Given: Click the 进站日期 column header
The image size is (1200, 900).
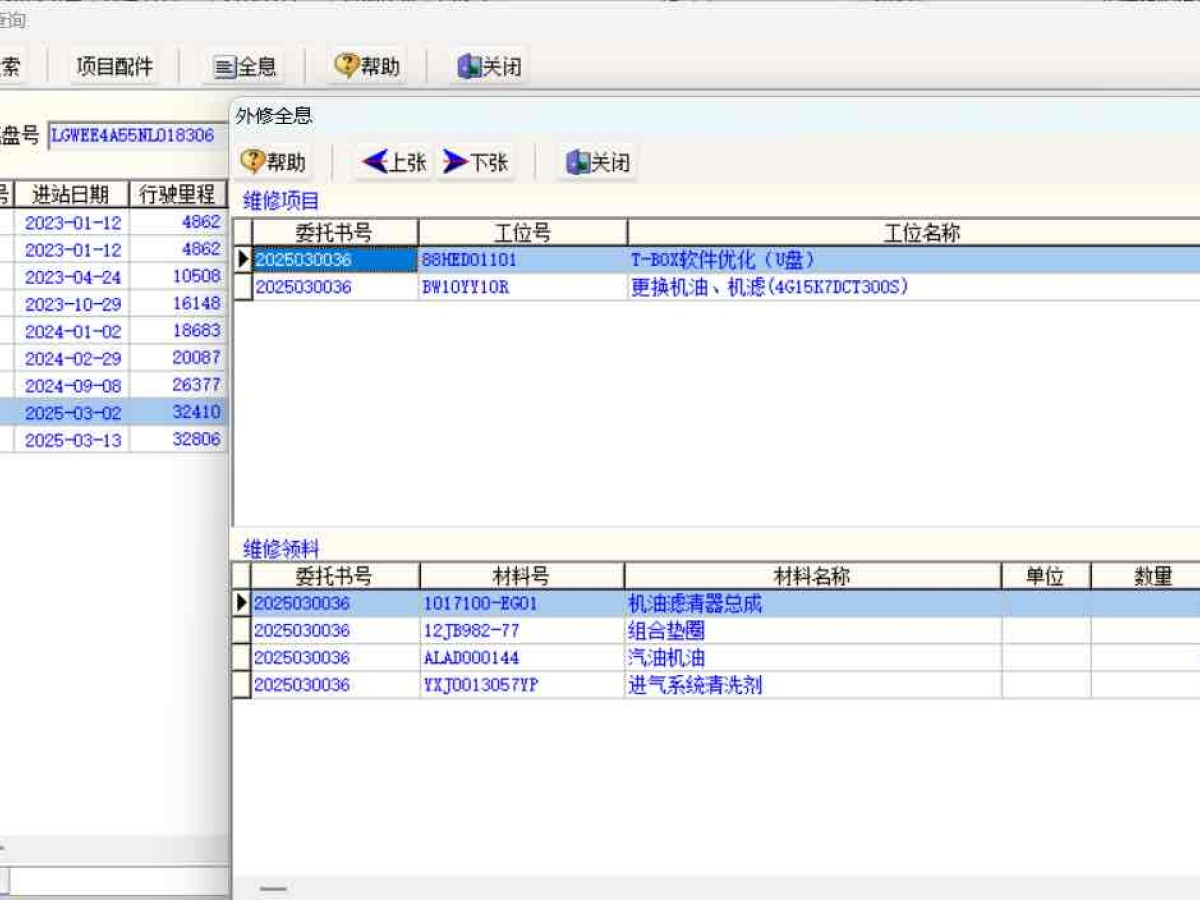Looking at the screenshot, I should pyautogui.click(x=71, y=194).
